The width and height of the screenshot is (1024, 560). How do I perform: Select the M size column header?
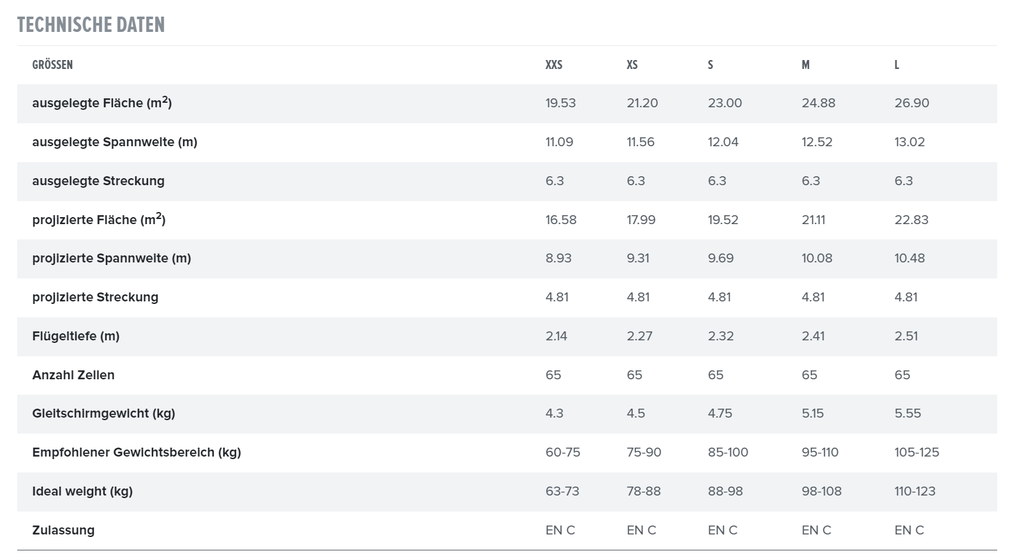point(806,65)
